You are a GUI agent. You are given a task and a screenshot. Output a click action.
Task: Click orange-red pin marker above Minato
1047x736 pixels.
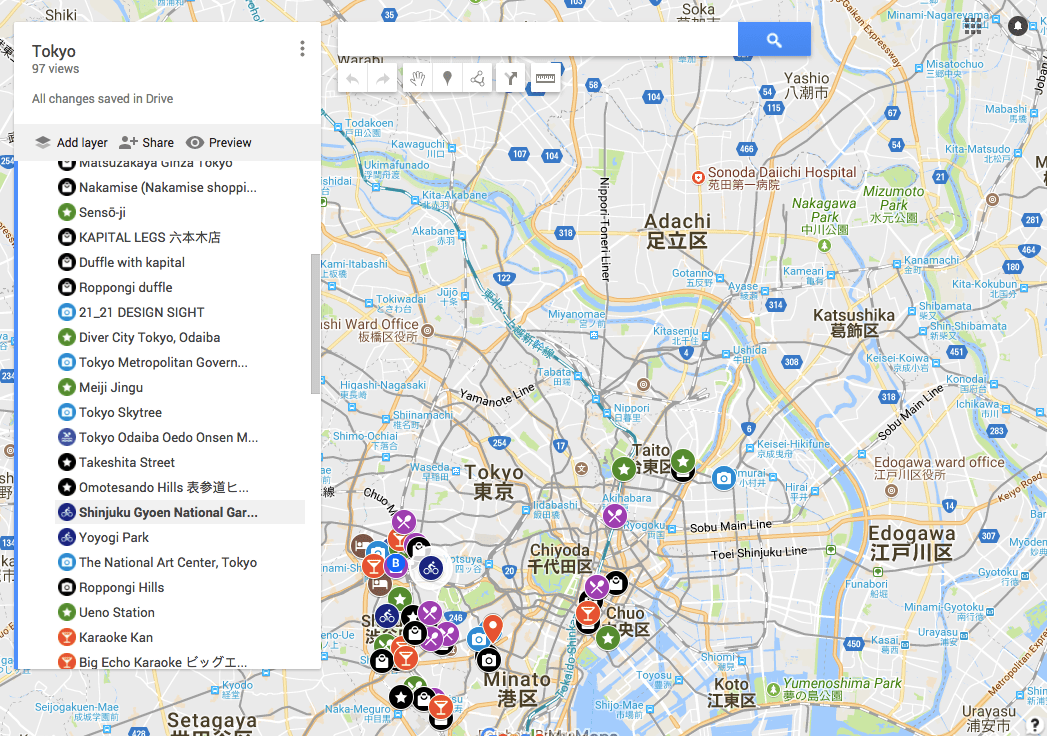(x=493, y=629)
